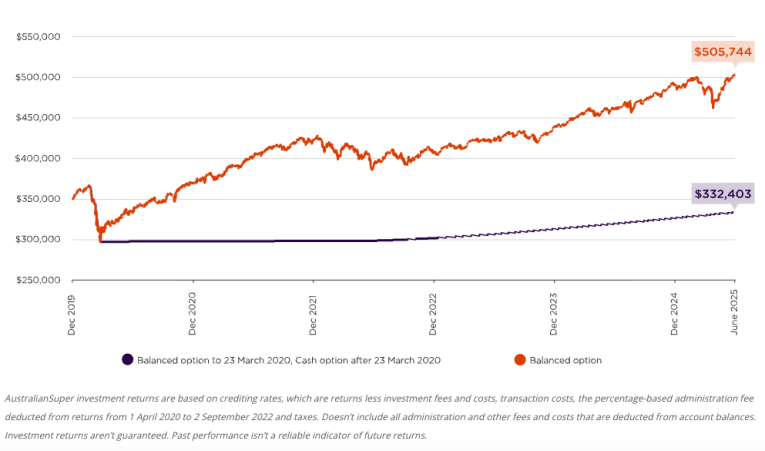Toggle the 'Balanced option' legend label
The width and height of the screenshot is (765, 451).
point(565,359)
